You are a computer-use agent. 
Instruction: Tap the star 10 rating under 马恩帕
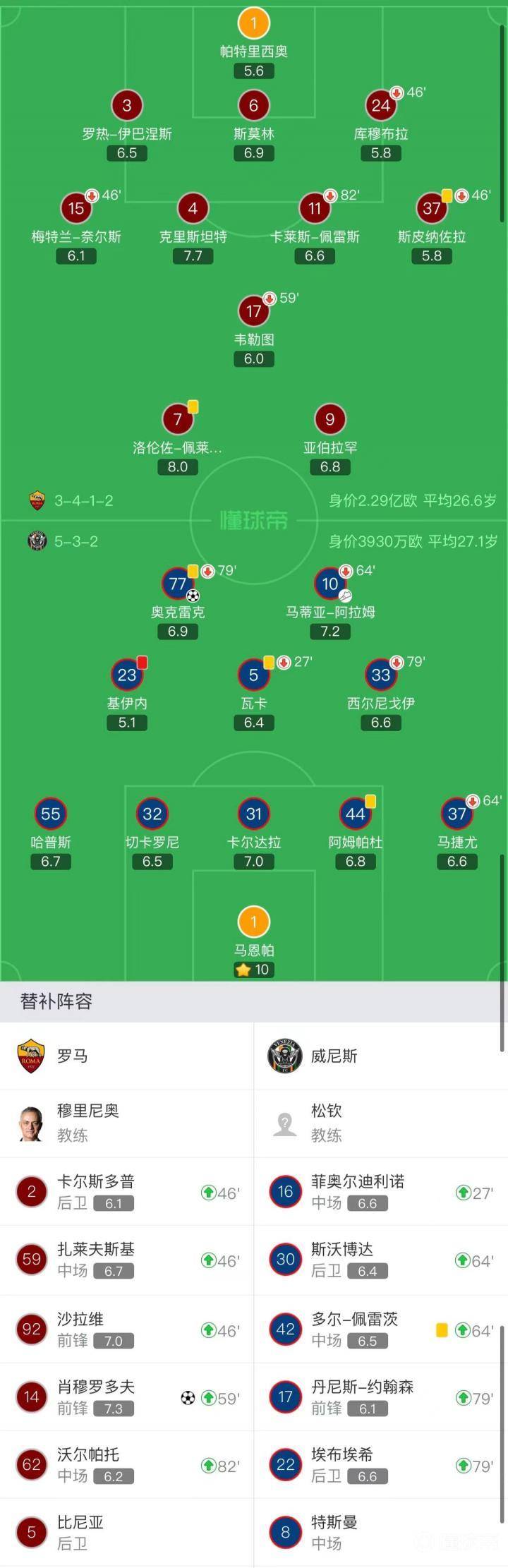click(x=253, y=970)
